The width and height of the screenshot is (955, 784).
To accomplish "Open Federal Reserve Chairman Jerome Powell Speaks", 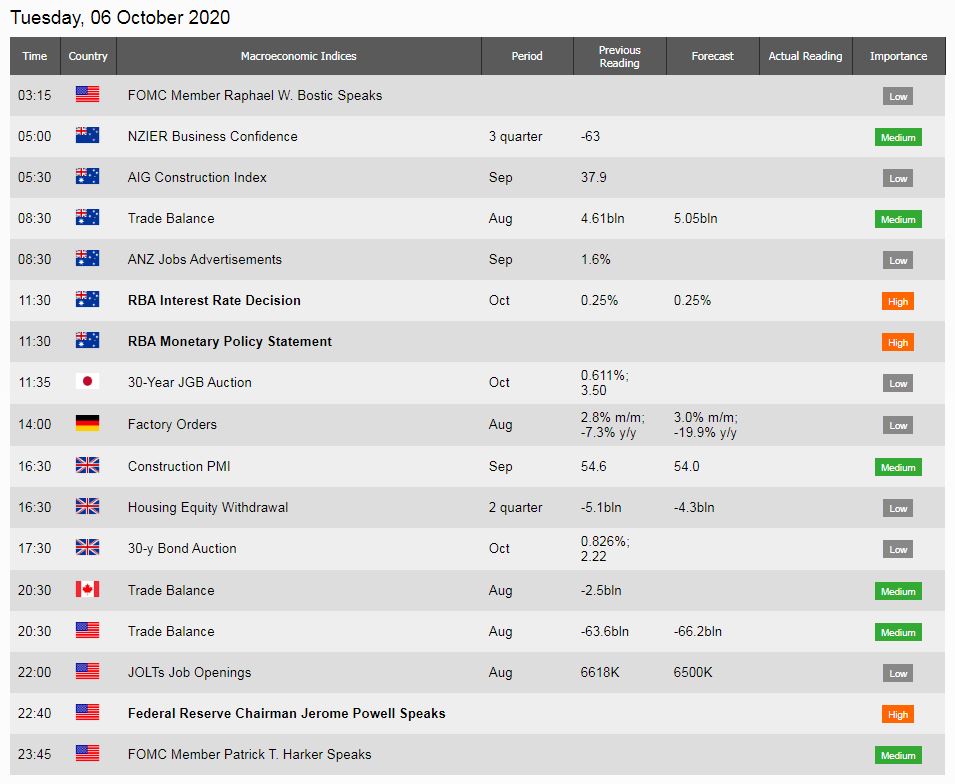I will click(286, 713).
